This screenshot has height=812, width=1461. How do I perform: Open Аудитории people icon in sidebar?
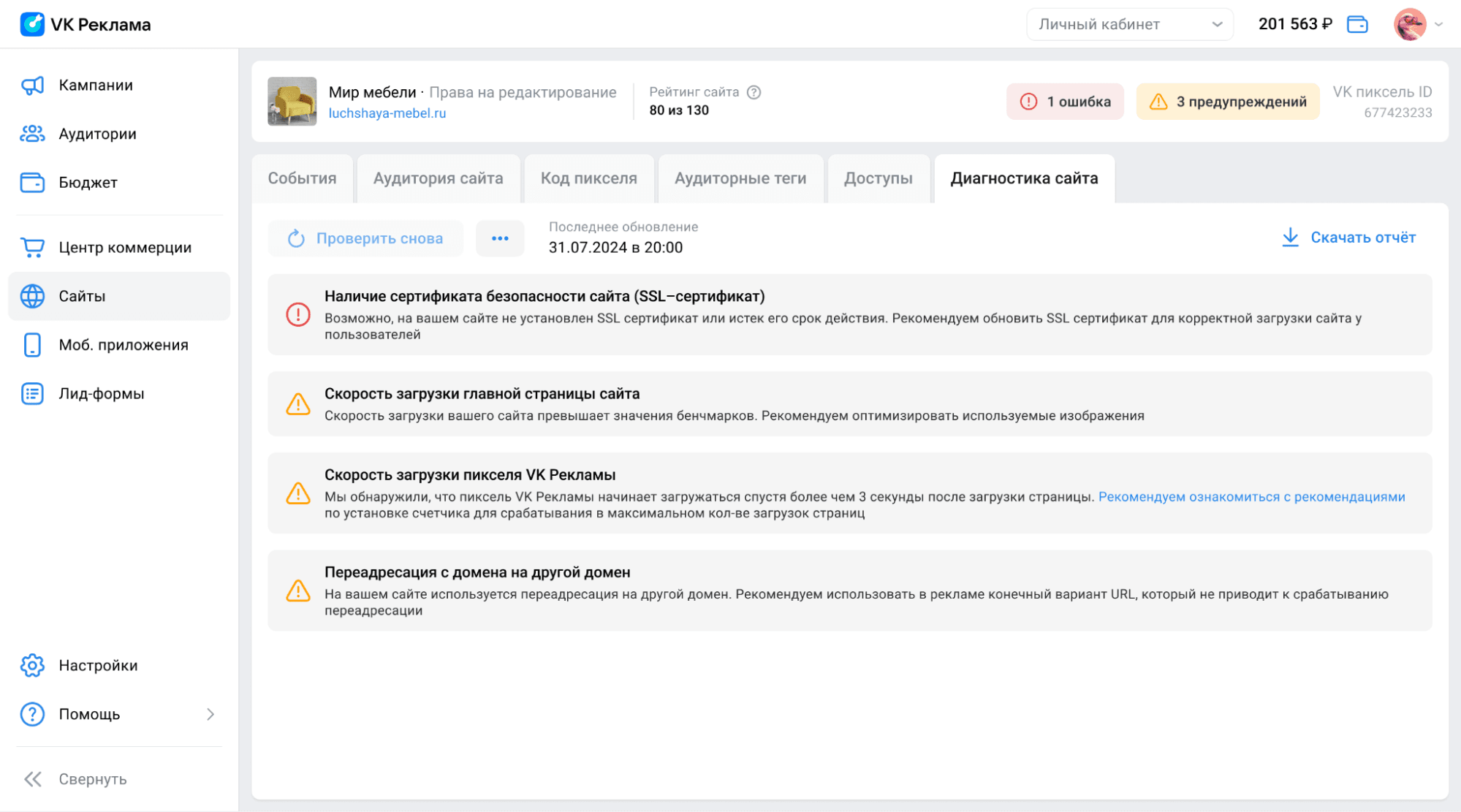tap(32, 134)
